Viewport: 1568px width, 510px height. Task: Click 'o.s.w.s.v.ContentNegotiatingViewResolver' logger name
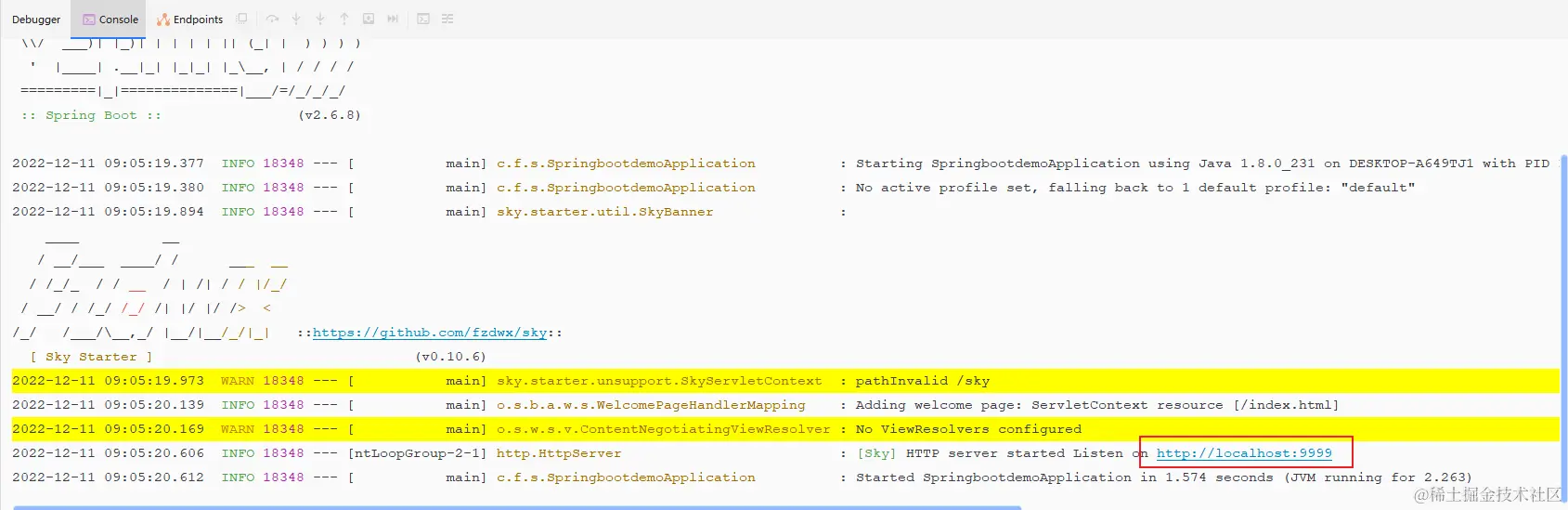coord(664,429)
